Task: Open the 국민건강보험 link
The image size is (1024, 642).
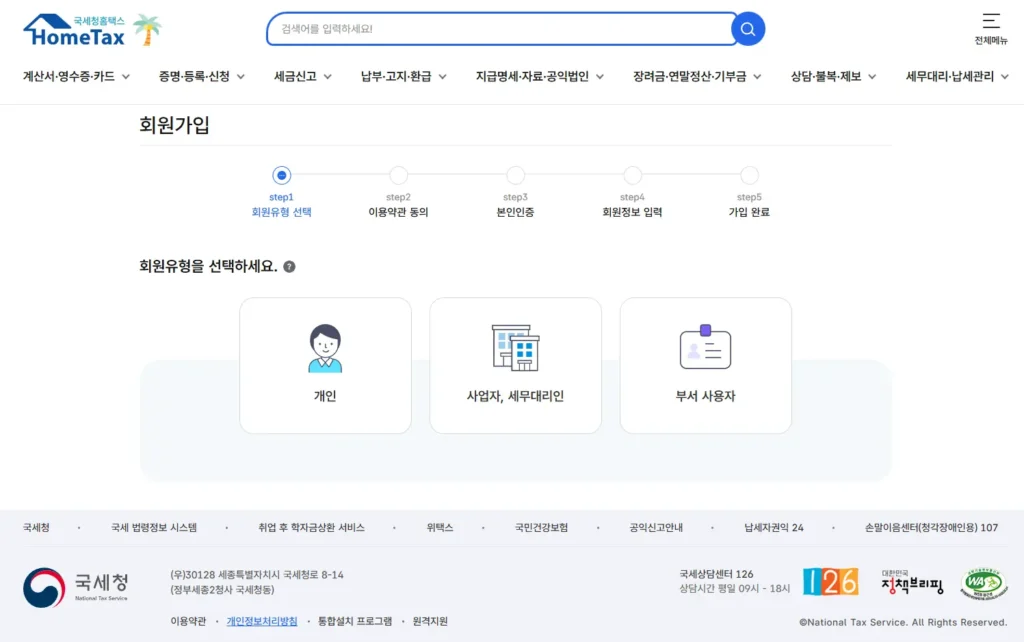Action: tap(541, 528)
